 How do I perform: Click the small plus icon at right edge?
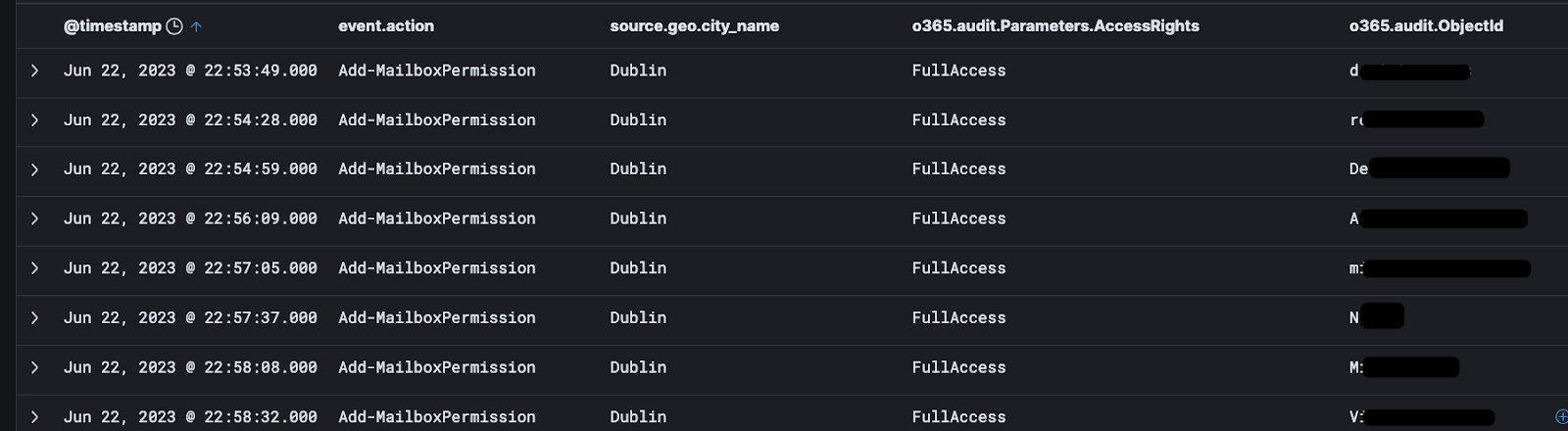click(1562, 416)
